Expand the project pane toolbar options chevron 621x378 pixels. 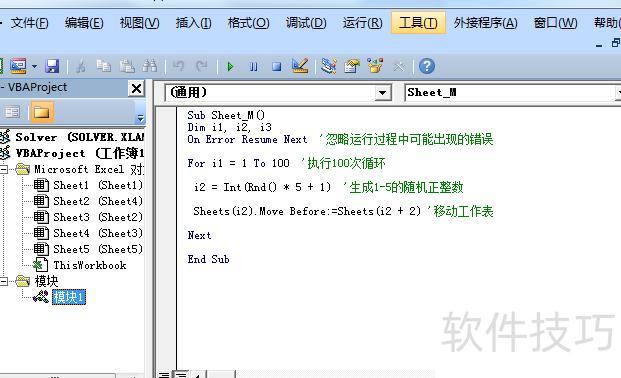[140, 118]
